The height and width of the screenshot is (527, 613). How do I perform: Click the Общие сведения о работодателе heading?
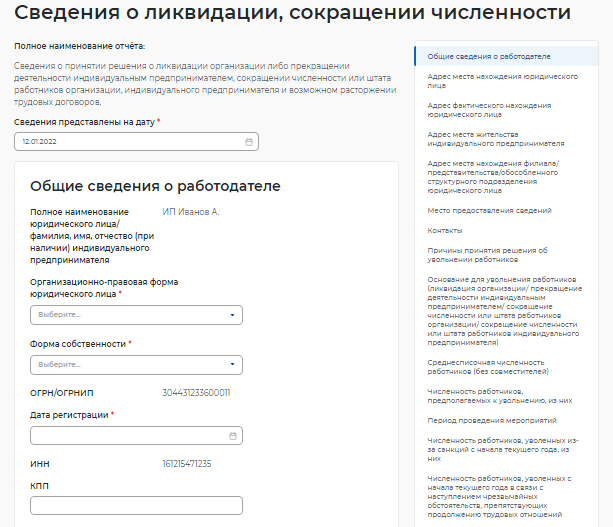pyautogui.click(x=155, y=186)
